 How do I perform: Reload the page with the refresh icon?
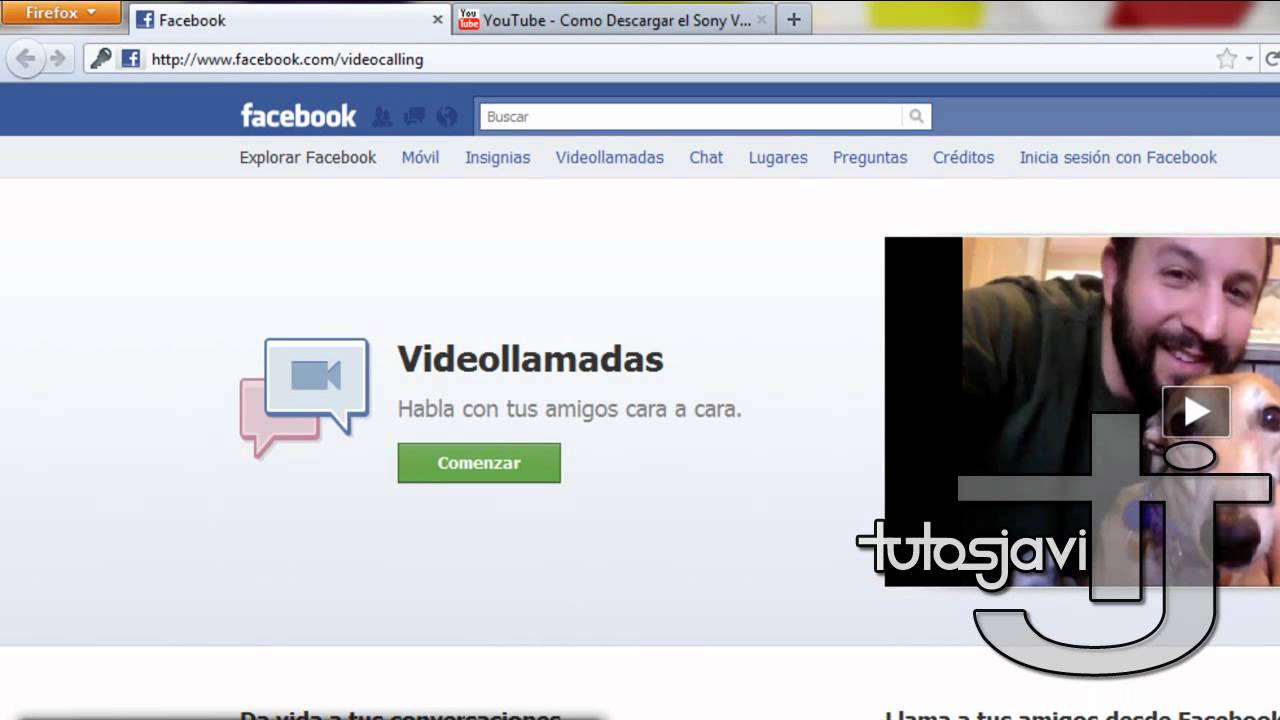pos(1272,59)
